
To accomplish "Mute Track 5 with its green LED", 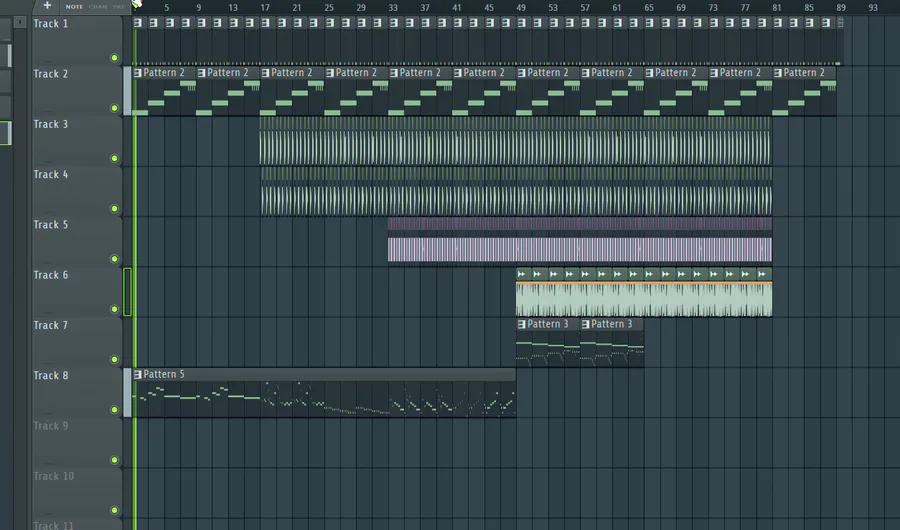I will [114, 258].
